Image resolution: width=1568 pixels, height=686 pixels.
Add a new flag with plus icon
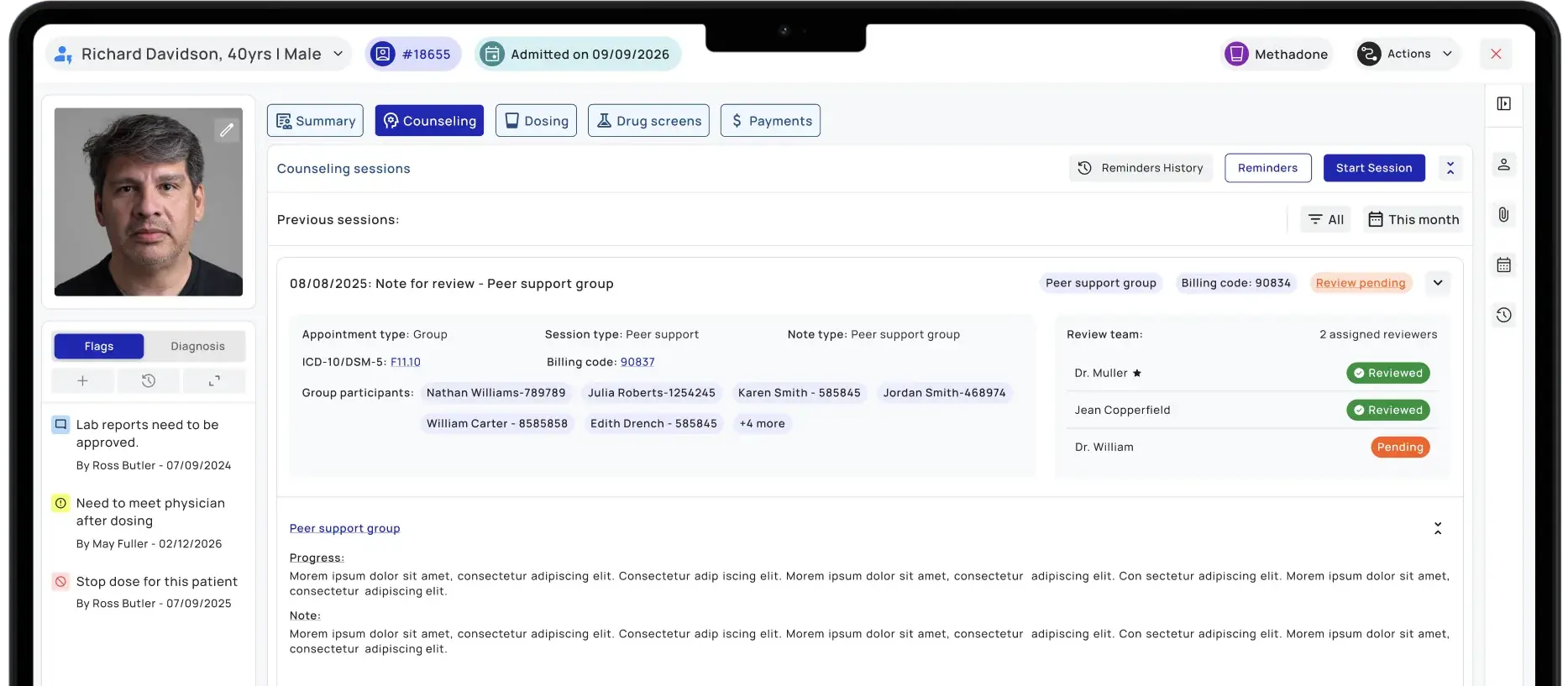[82, 380]
